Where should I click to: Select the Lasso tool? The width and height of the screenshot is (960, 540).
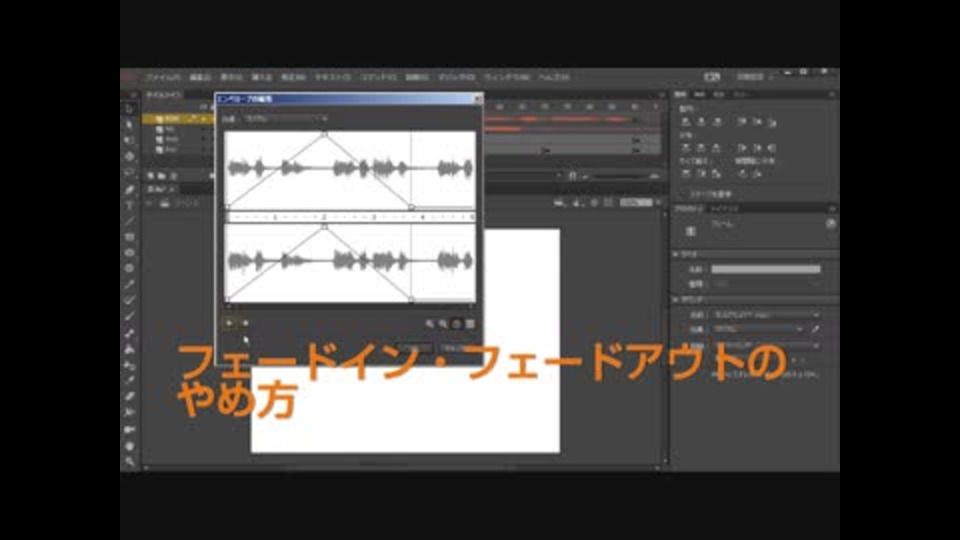[129, 173]
